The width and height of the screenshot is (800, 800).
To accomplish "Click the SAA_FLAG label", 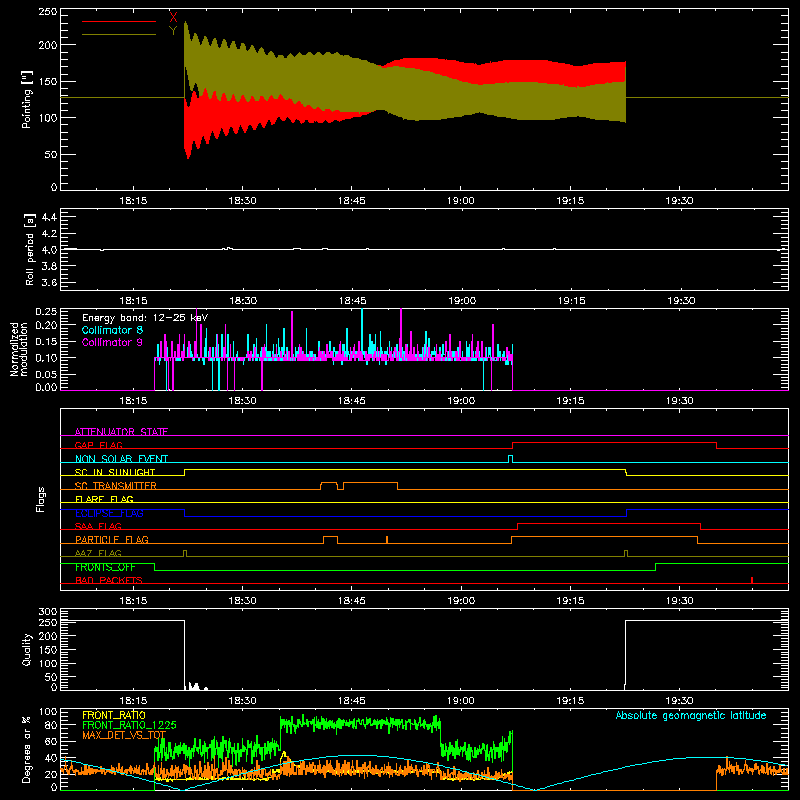I will [98, 526].
